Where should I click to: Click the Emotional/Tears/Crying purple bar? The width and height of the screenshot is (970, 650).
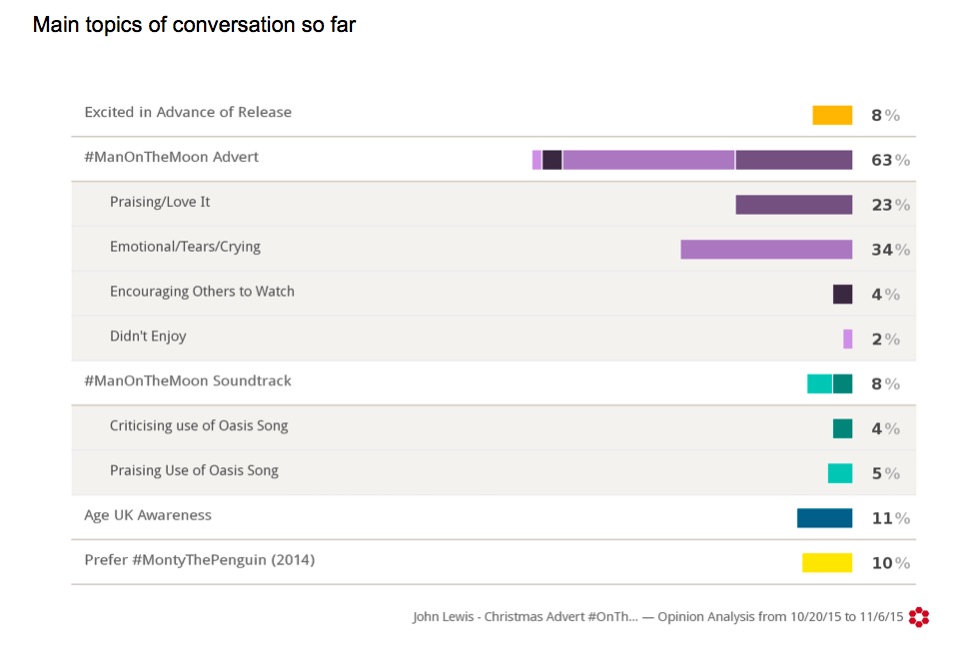766,249
